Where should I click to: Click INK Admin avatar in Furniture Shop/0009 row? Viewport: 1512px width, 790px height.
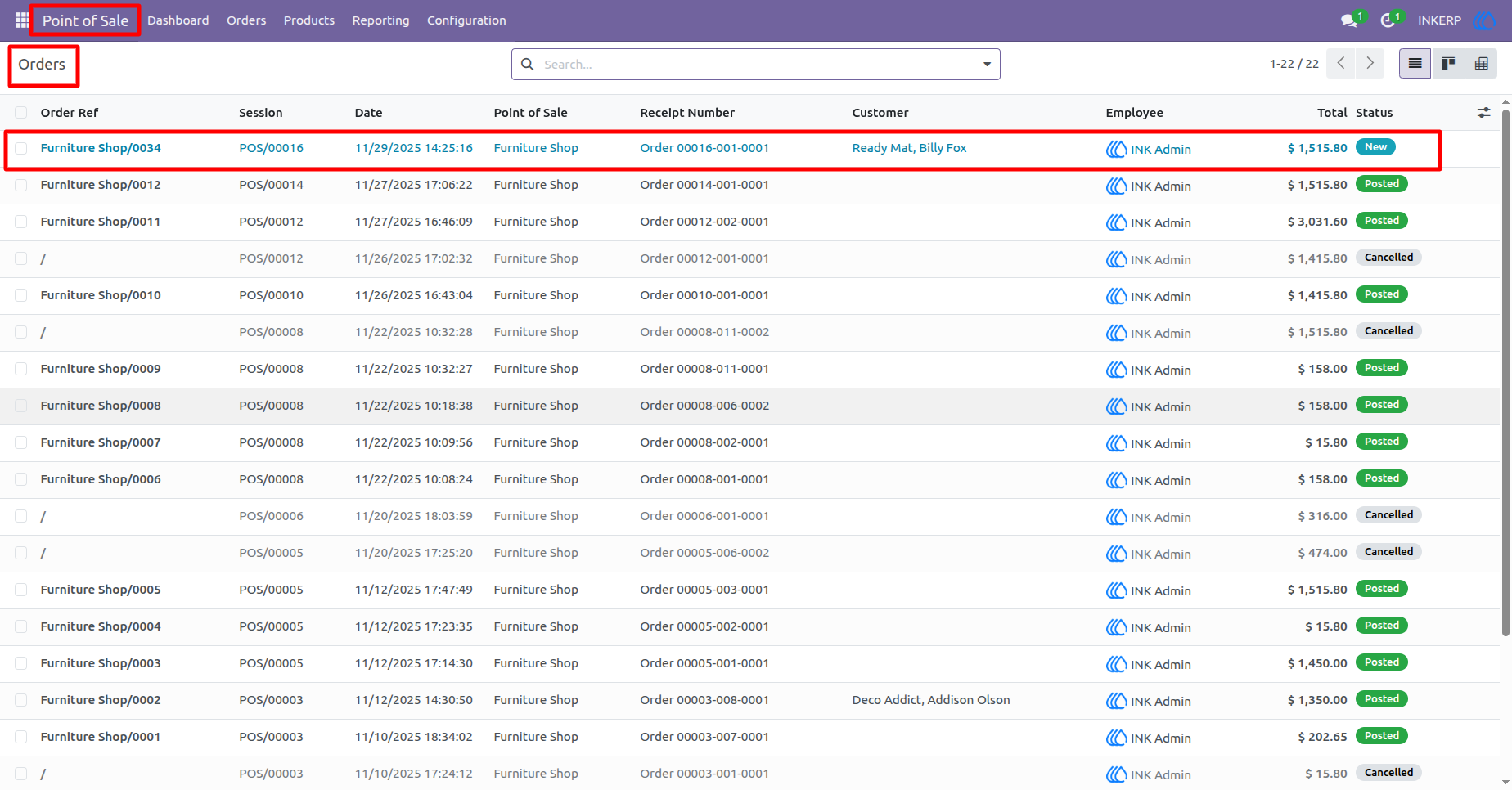(1116, 370)
